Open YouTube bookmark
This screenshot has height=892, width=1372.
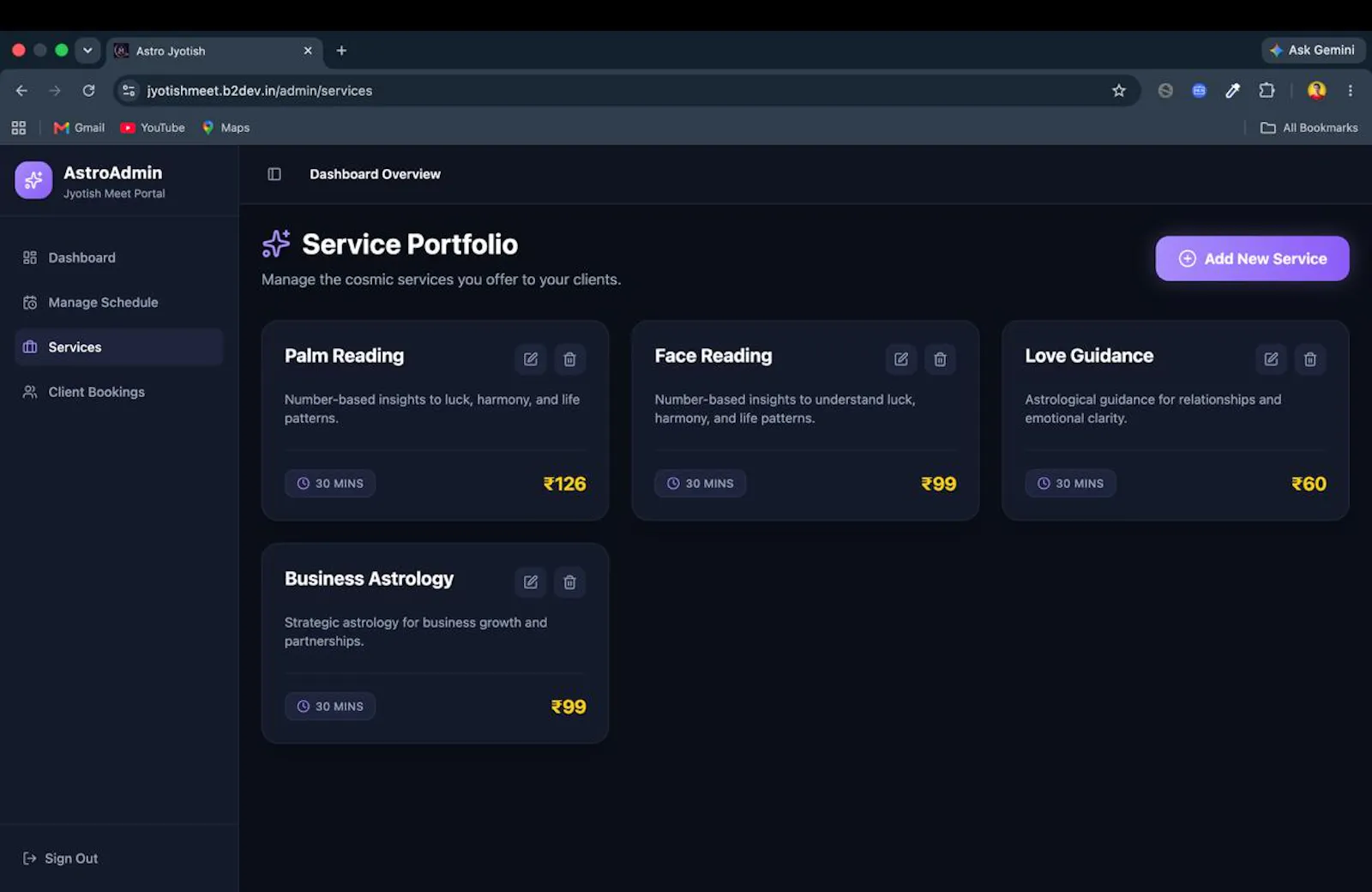pyautogui.click(x=153, y=128)
